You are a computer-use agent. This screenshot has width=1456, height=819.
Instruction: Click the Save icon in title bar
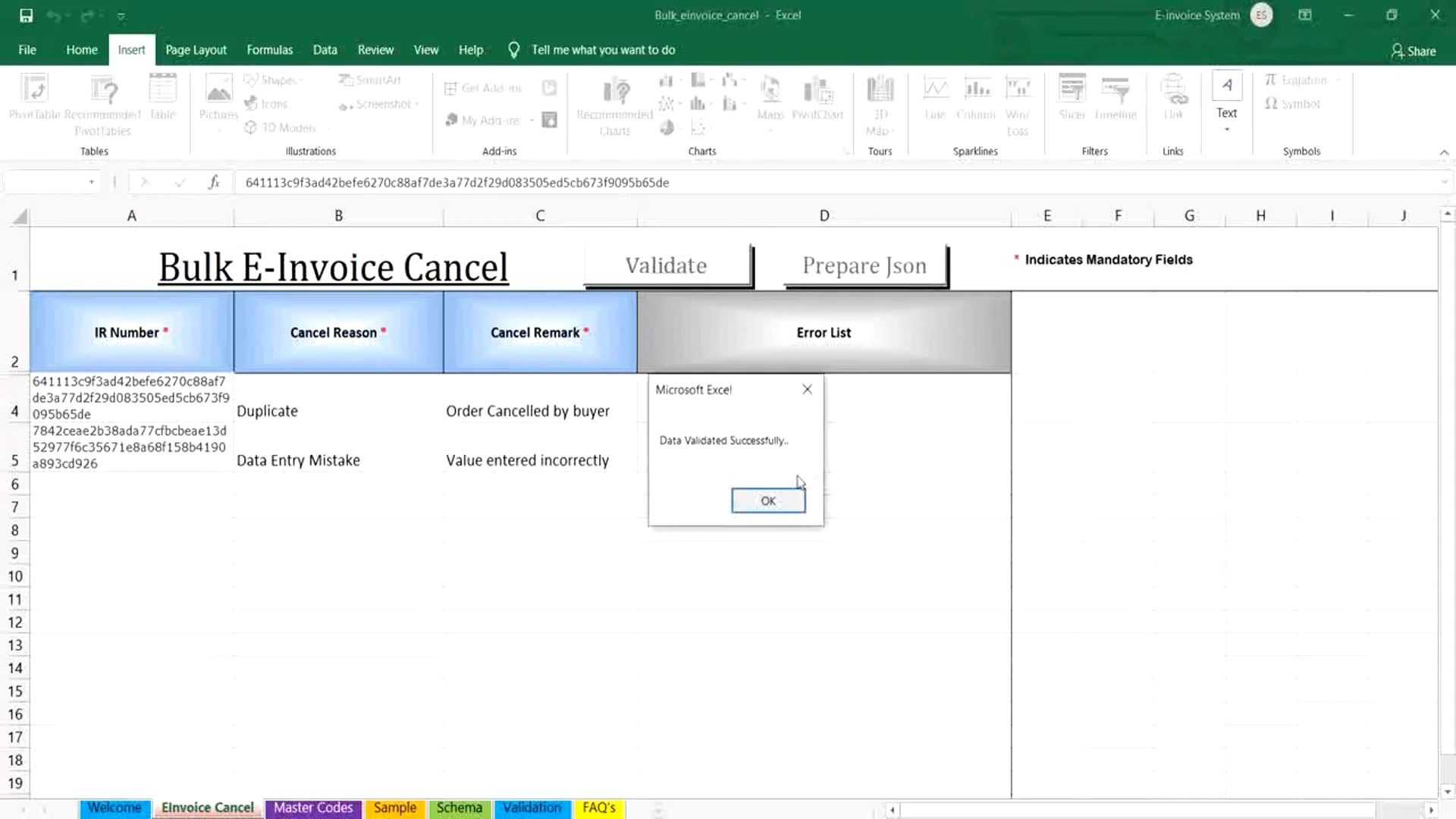pos(26,15)
